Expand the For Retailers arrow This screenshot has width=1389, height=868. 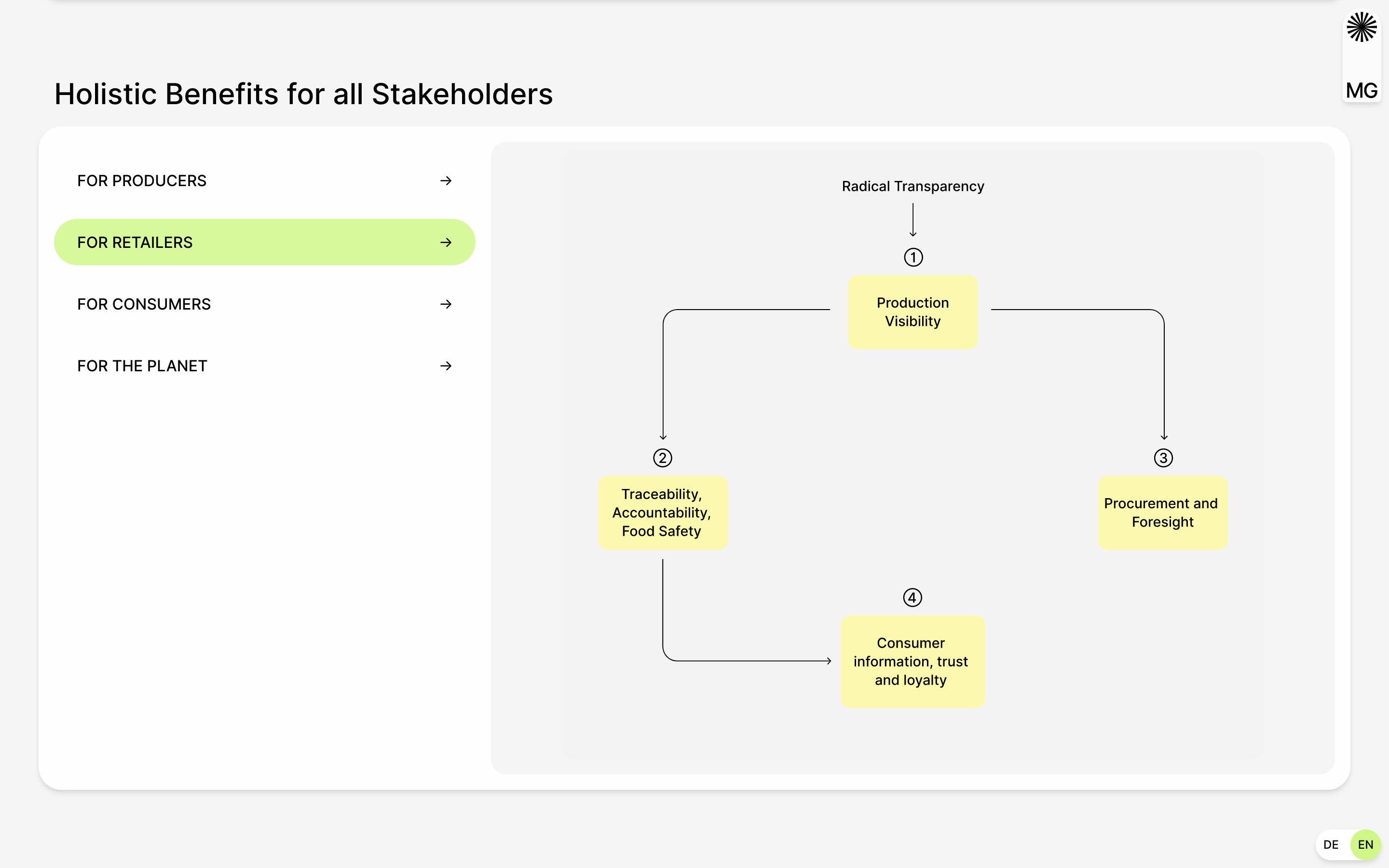[446, 242]
